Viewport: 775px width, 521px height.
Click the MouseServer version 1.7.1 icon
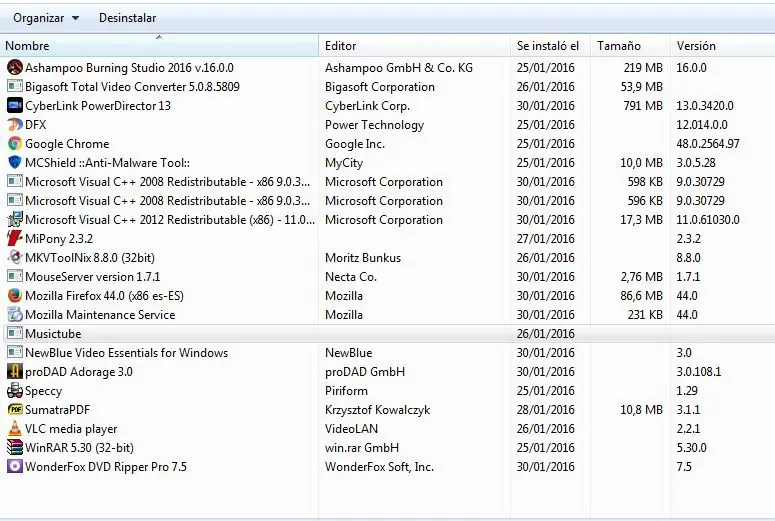click(15, 276)
